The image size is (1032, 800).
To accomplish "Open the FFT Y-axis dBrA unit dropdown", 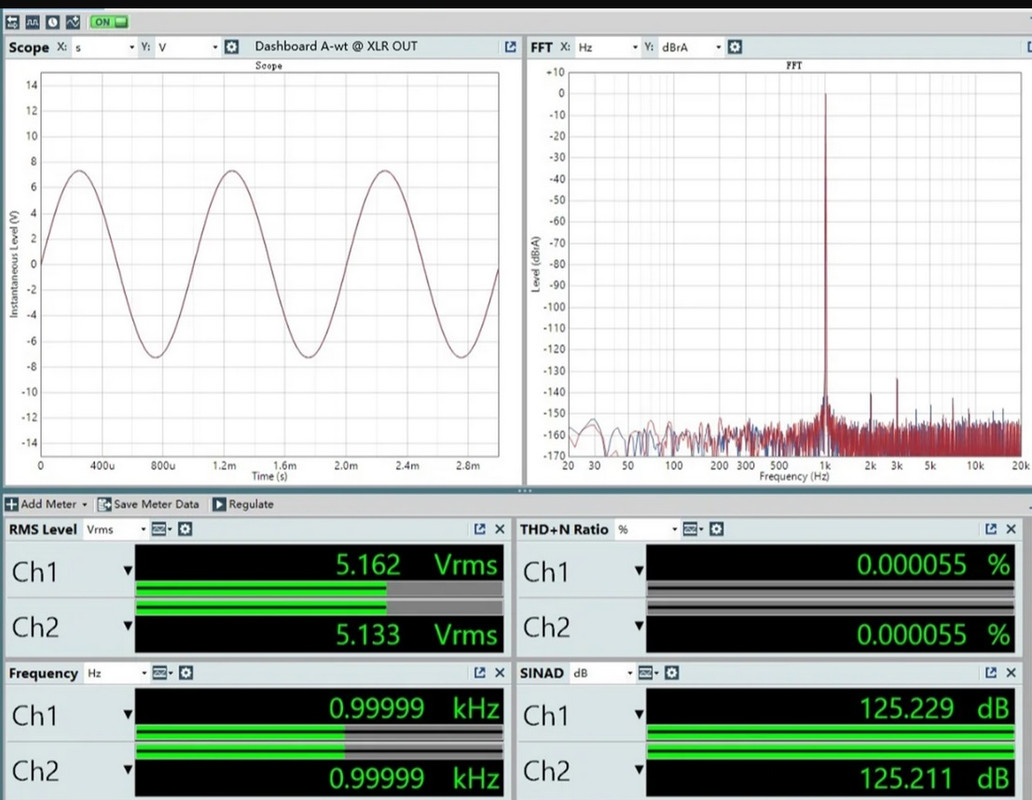I will coord(691,47).
